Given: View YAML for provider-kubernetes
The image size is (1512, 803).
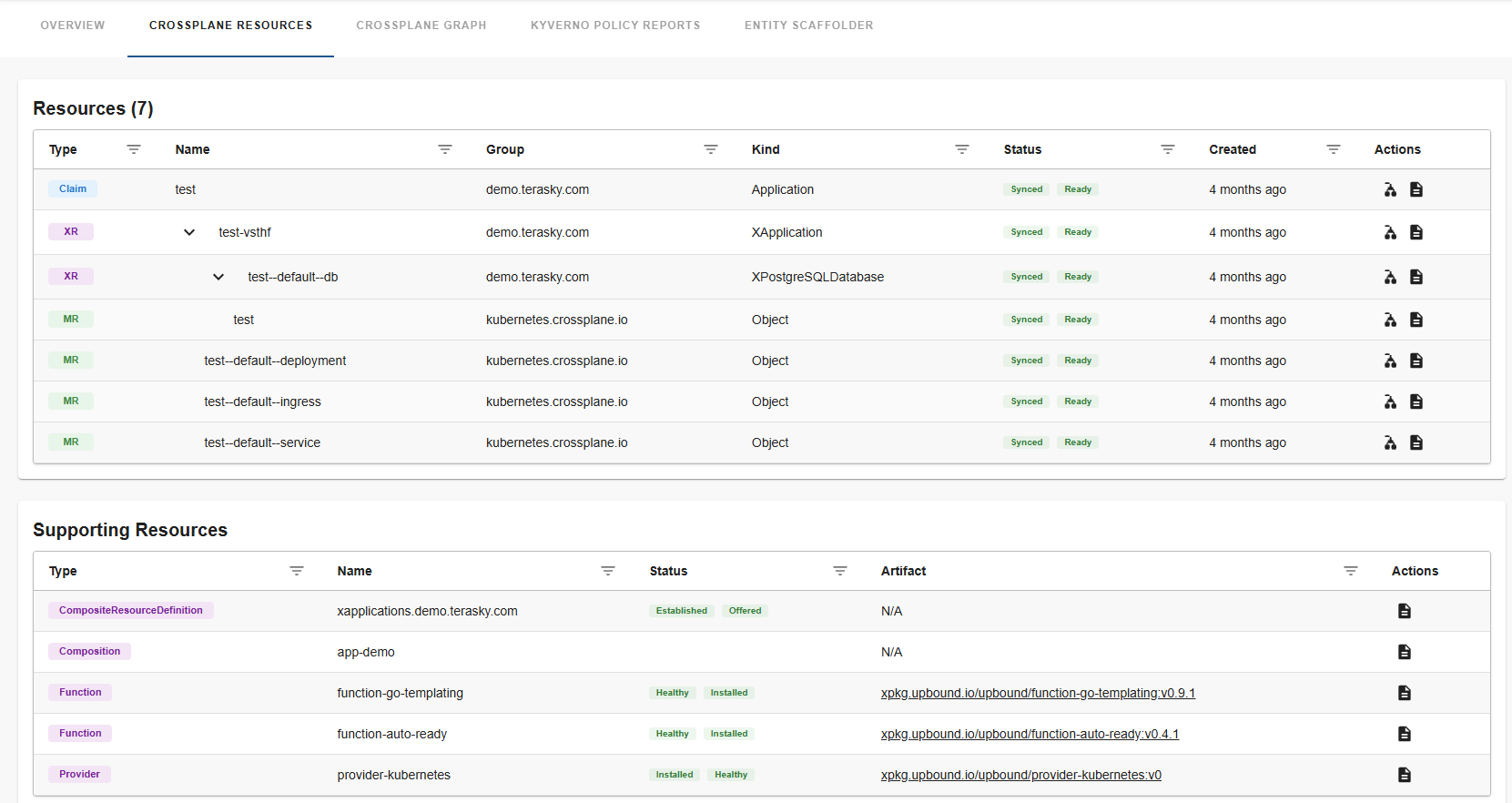Looking at the screenshot, I should click(x=1405, y=775).
